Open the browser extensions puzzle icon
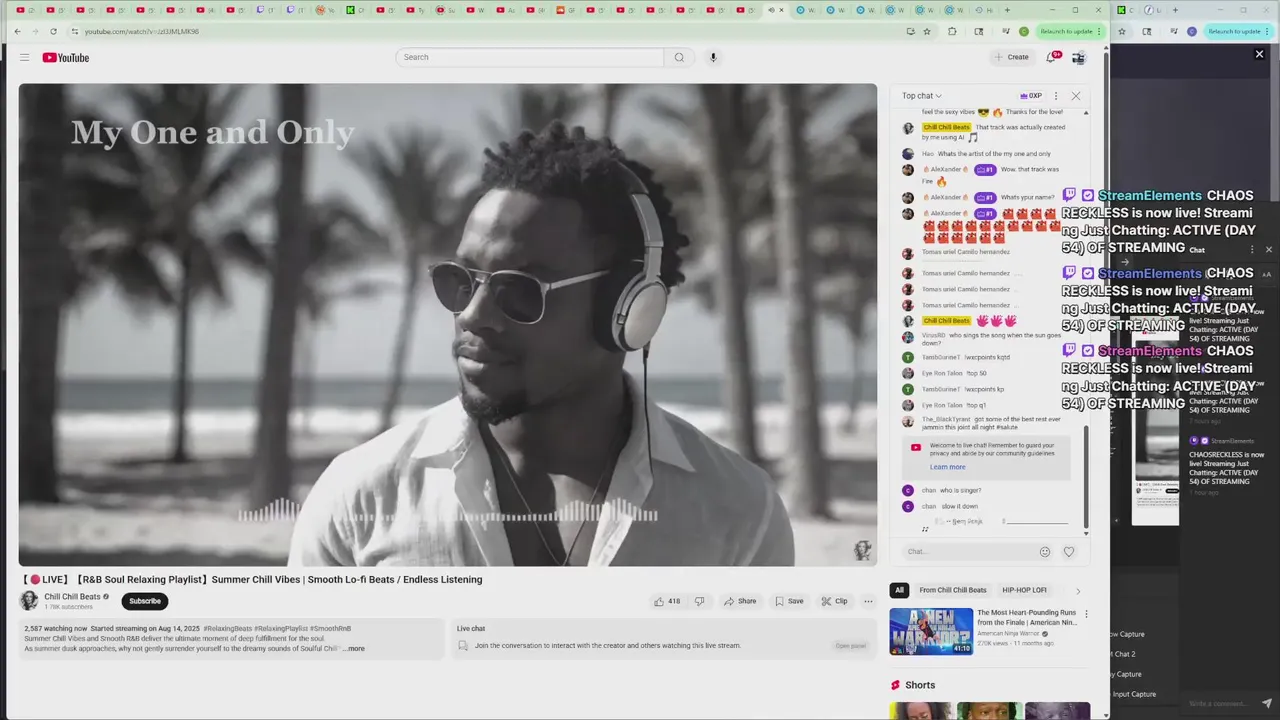 pyautogui.click(x=952, y=31)
